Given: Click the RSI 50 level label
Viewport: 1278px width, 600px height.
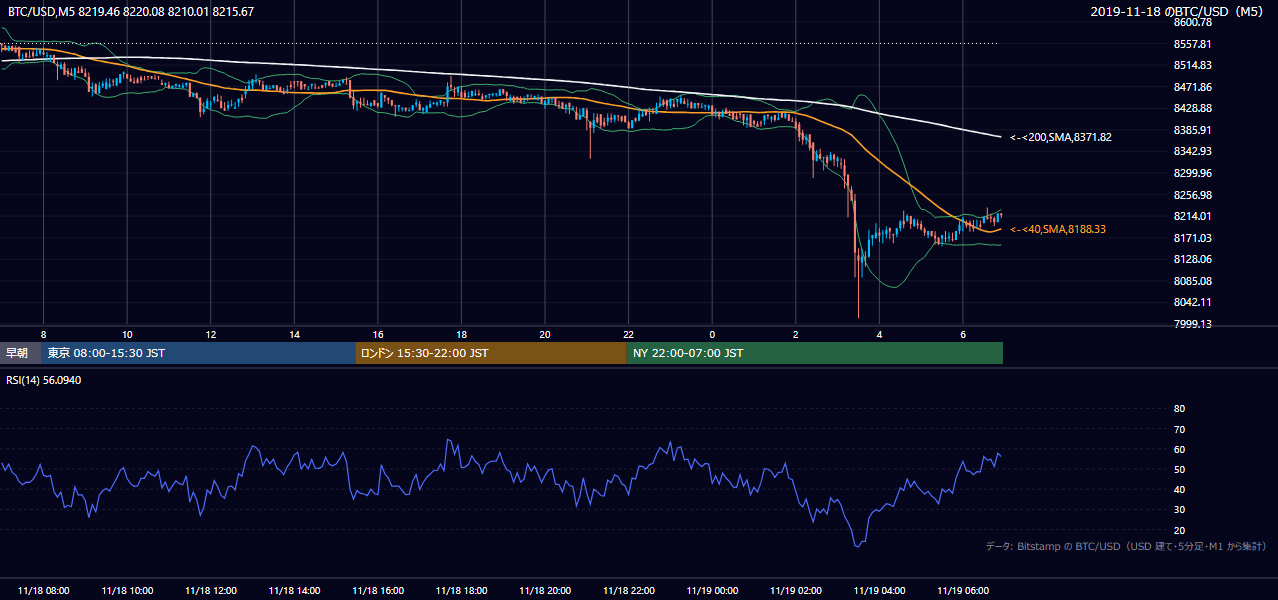Looking at the screenshot, I should click(x=1179, y=469).
